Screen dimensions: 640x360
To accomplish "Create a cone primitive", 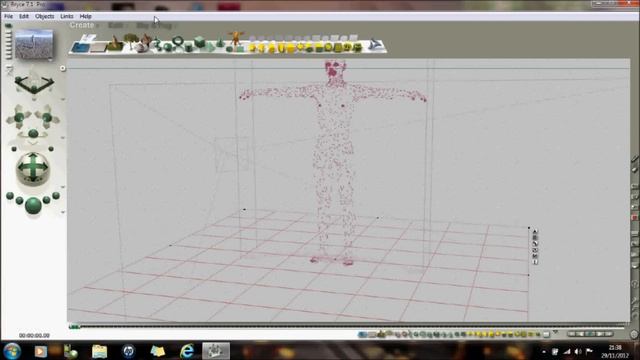I will 220,42.
